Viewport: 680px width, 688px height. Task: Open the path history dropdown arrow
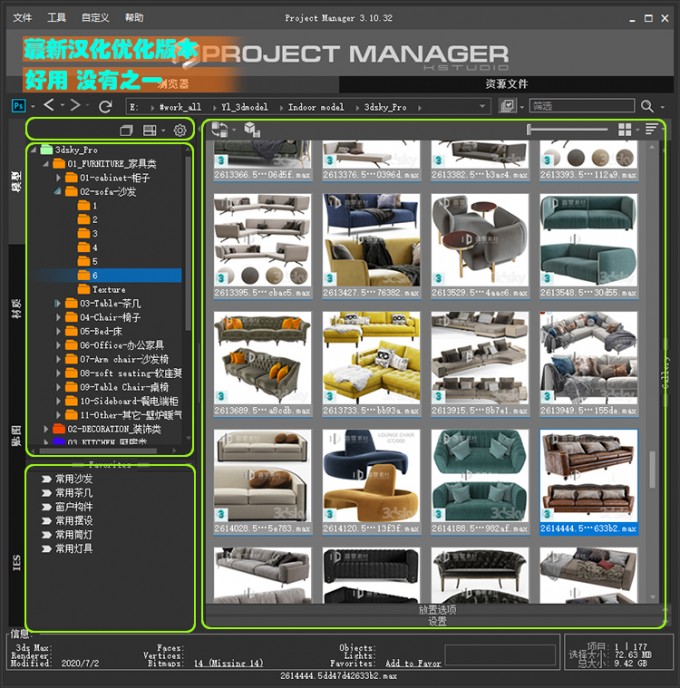(x=482, y=106)
